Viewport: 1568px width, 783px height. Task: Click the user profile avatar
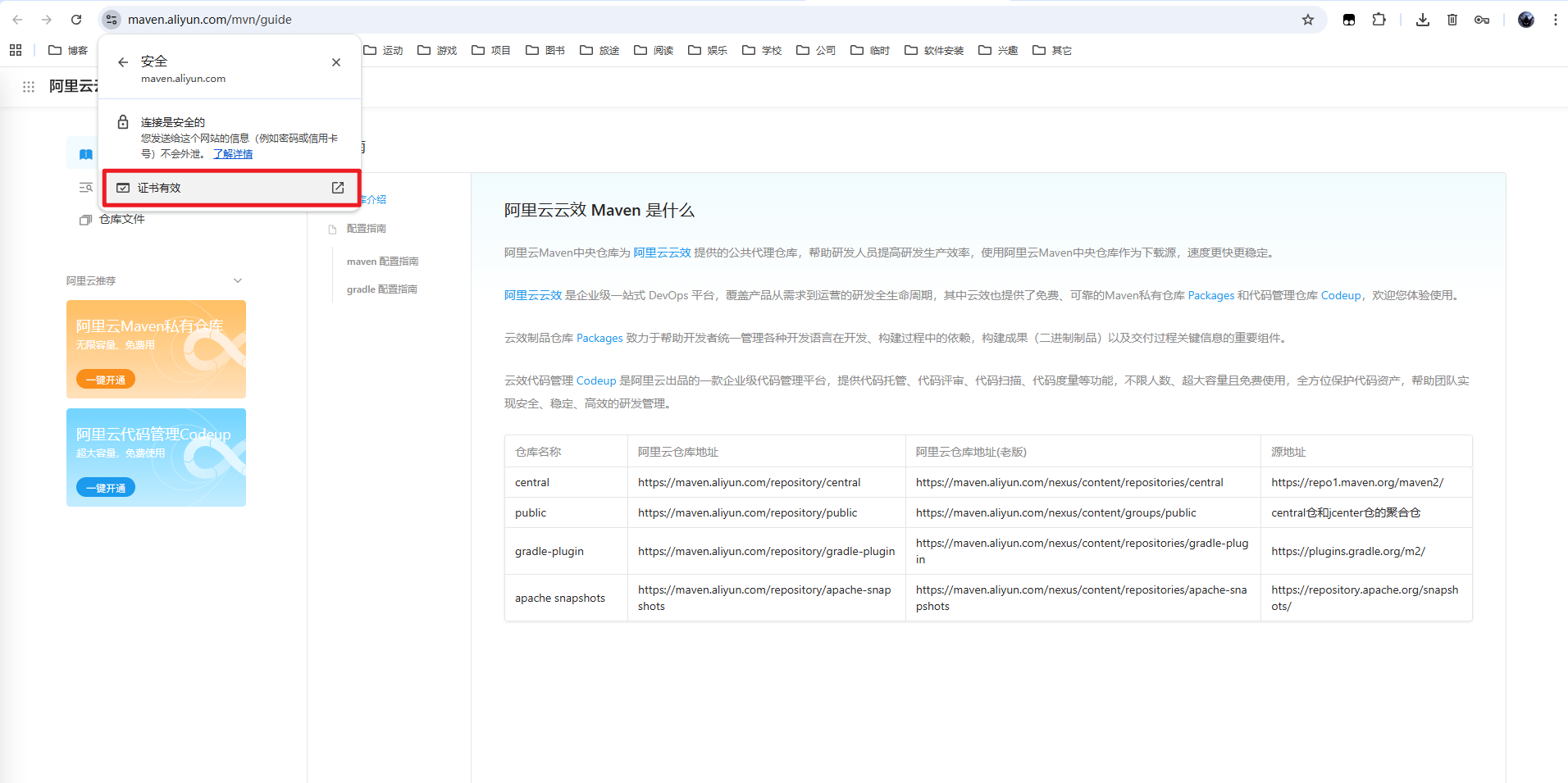1525,20
